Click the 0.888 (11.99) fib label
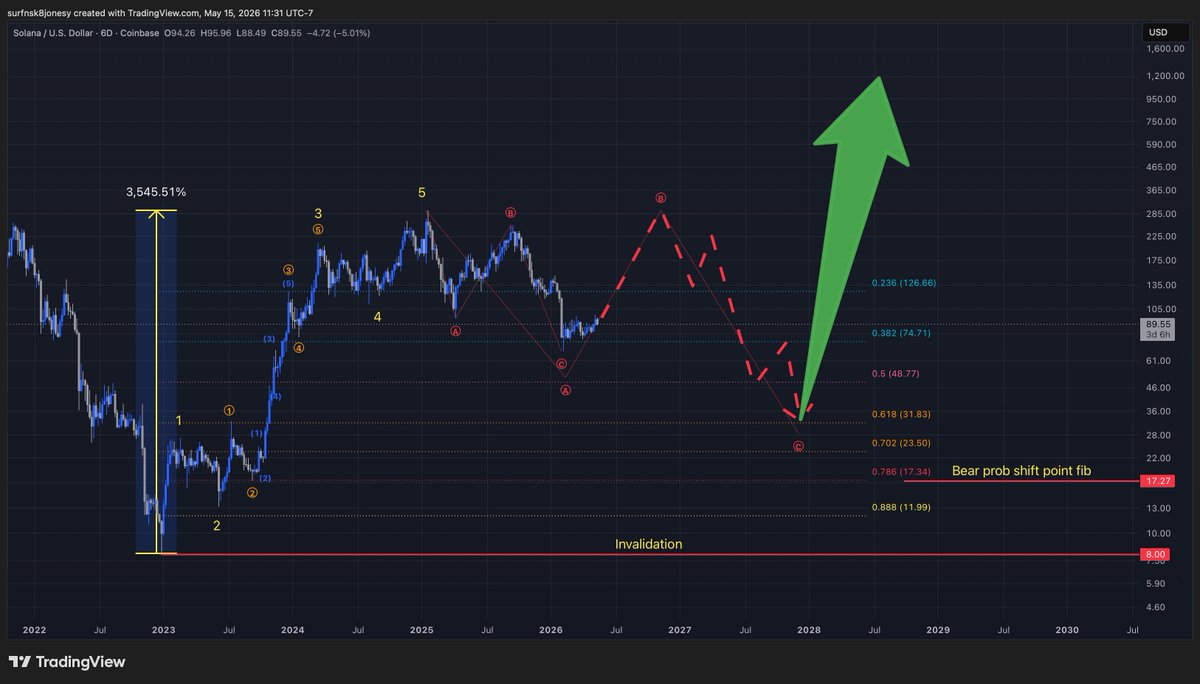1200x684 pixels. tap(902, 507)
